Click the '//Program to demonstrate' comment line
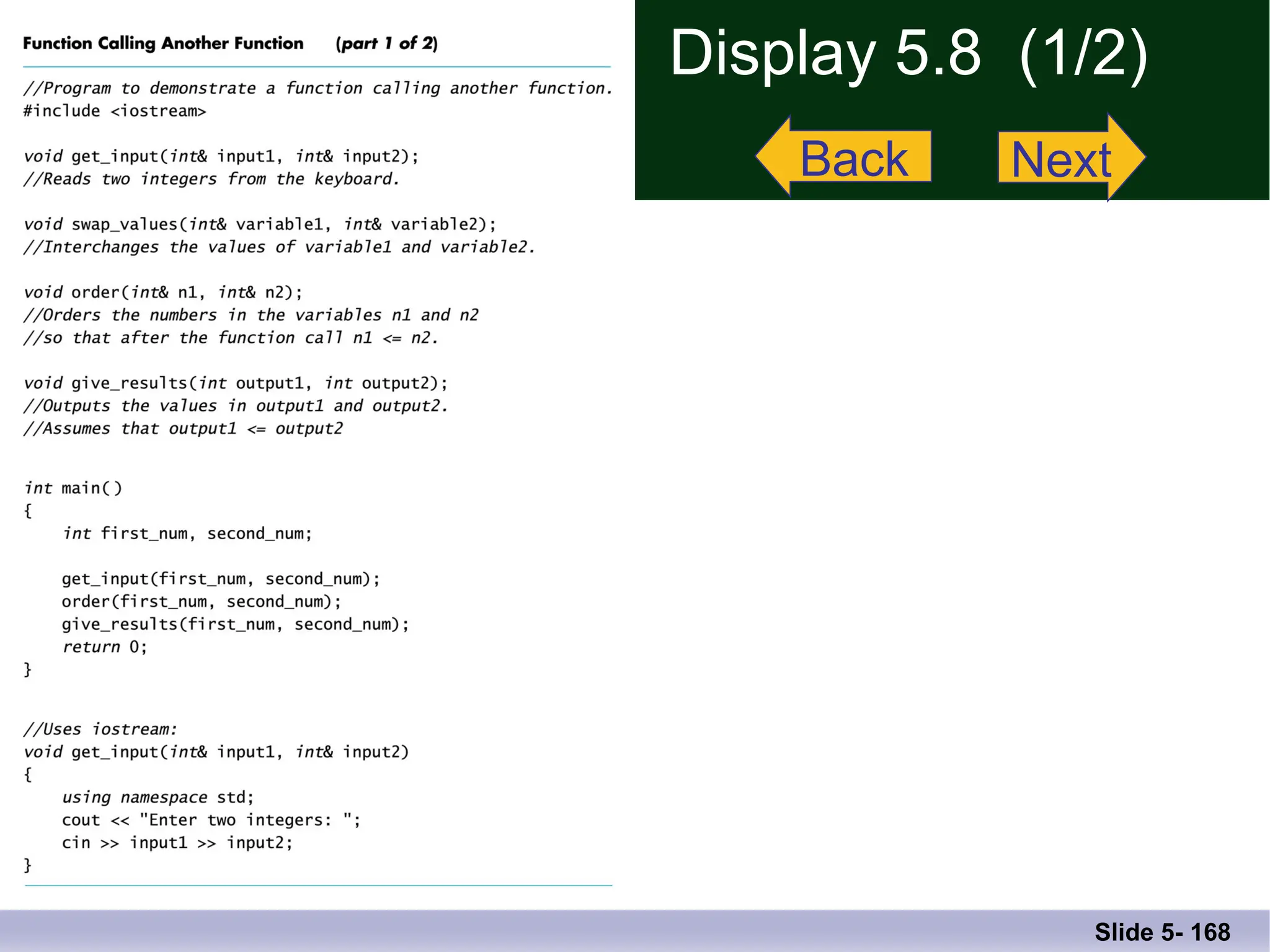 [x=318, y=89]
